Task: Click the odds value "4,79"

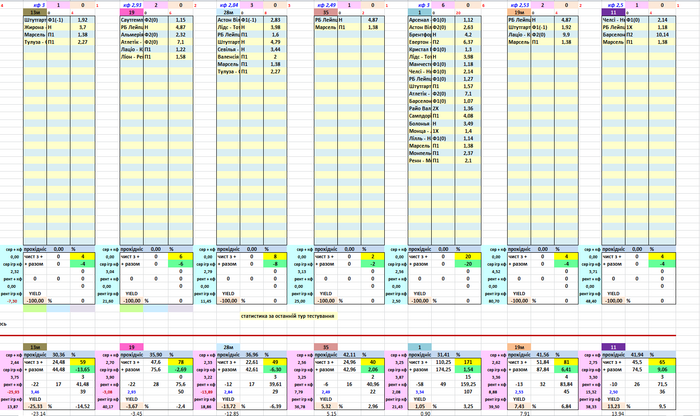Action: tap(275, 42)
